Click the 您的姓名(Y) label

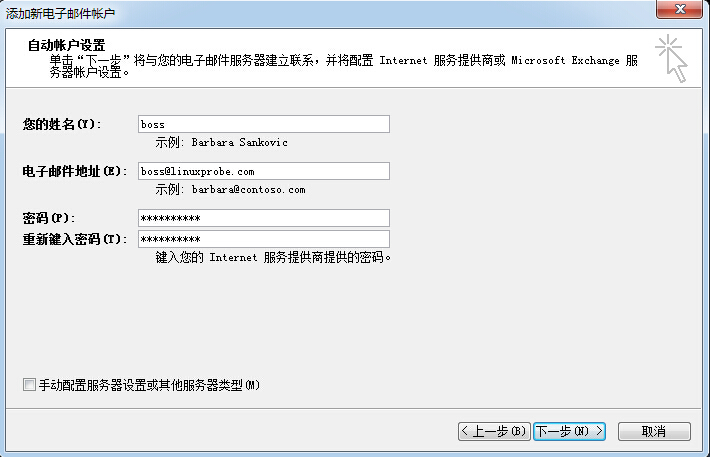tap(62, 124)
